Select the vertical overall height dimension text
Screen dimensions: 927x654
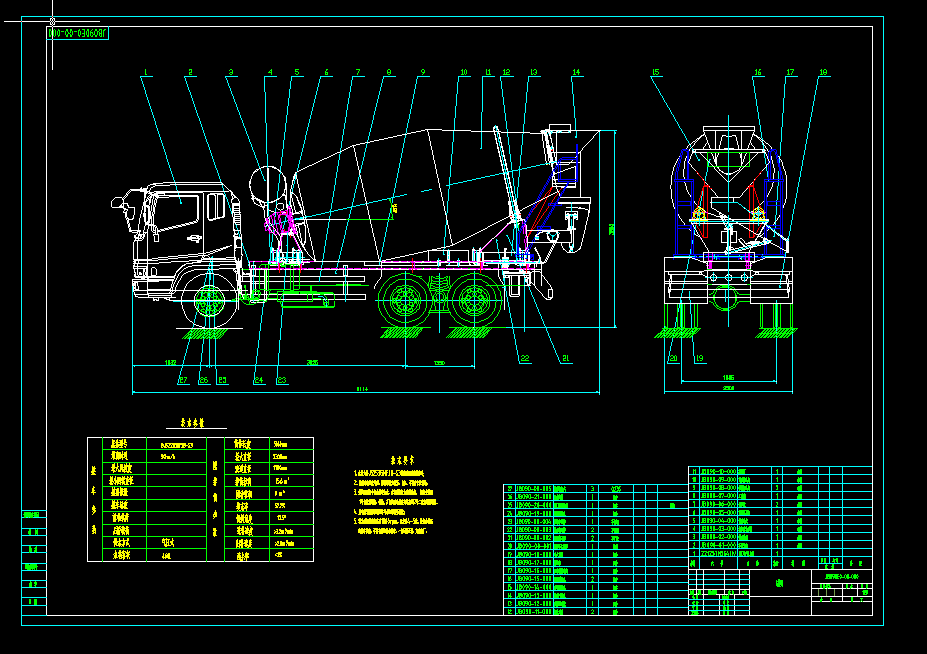tap(612, 229)
